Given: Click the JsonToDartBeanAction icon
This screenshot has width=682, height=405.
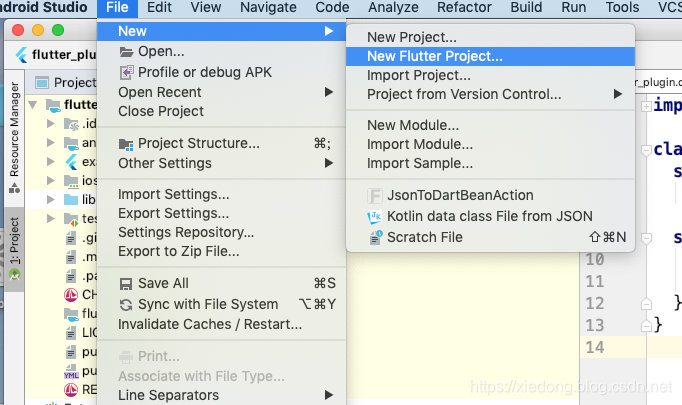Looking at the screenshot, I should click(x=375, y=195).
